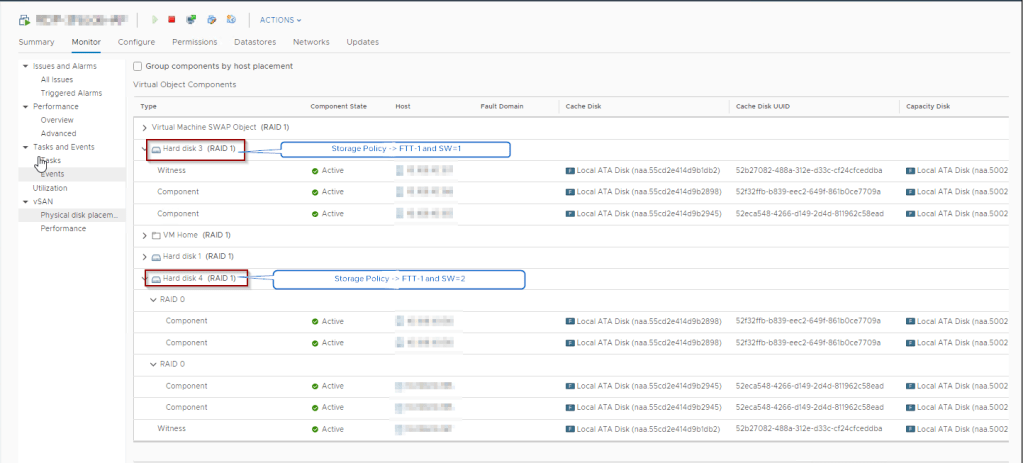This screenshot has width=1023, height=463.
Task: Collapse the Issues and Alarms section
Action: tap(25, 66)
